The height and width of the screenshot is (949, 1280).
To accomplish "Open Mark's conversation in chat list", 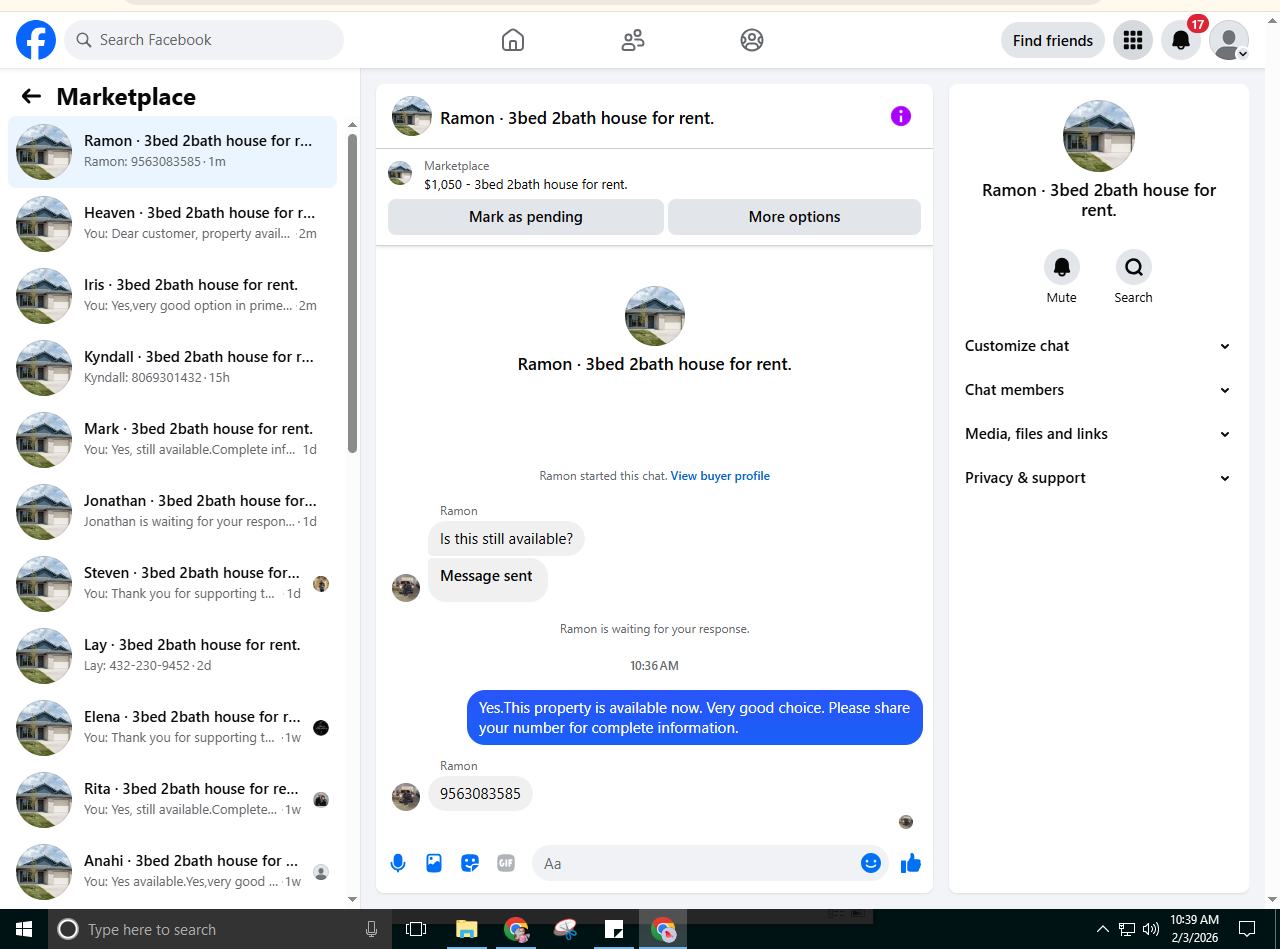I will (172, 440).
